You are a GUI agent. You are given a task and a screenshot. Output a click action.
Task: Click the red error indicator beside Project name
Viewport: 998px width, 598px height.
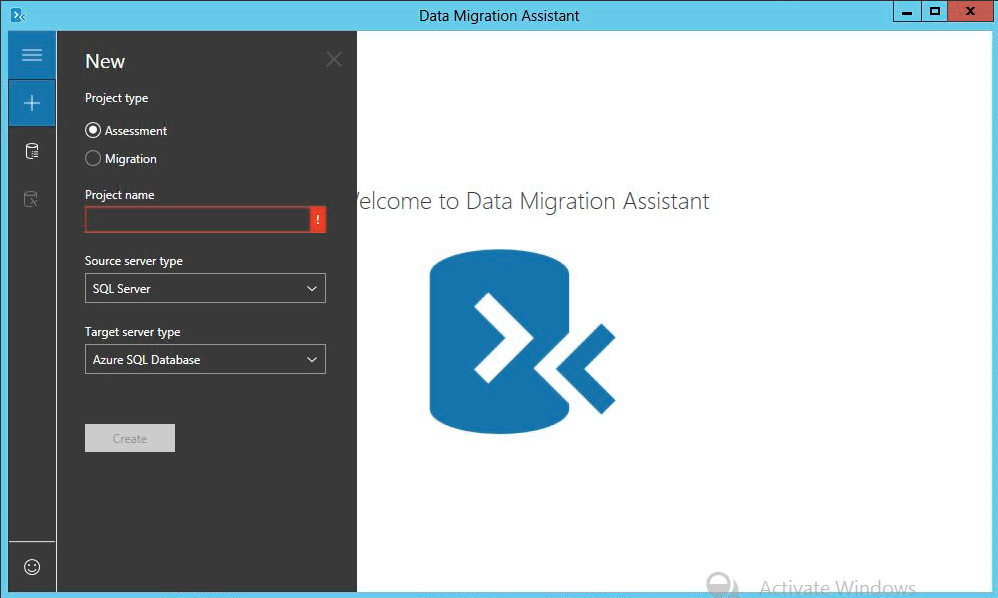(318, 219)
